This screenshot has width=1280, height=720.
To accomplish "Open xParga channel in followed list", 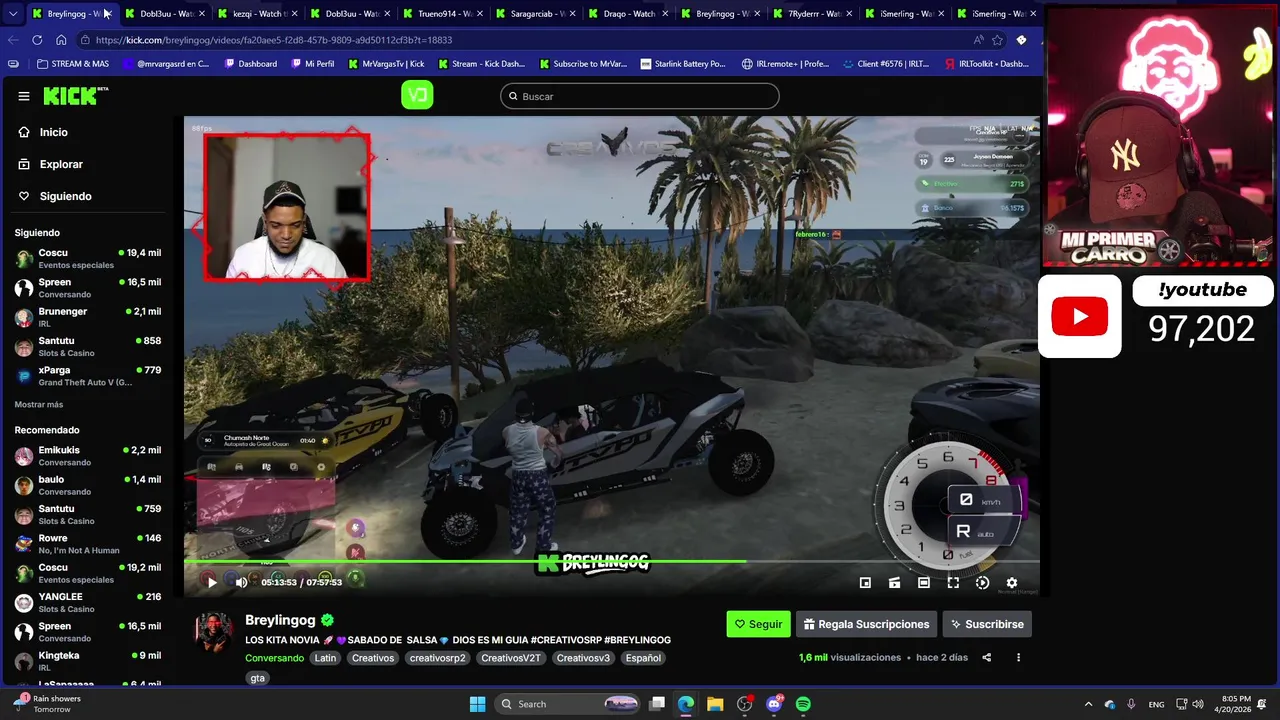I will (88, 376).
